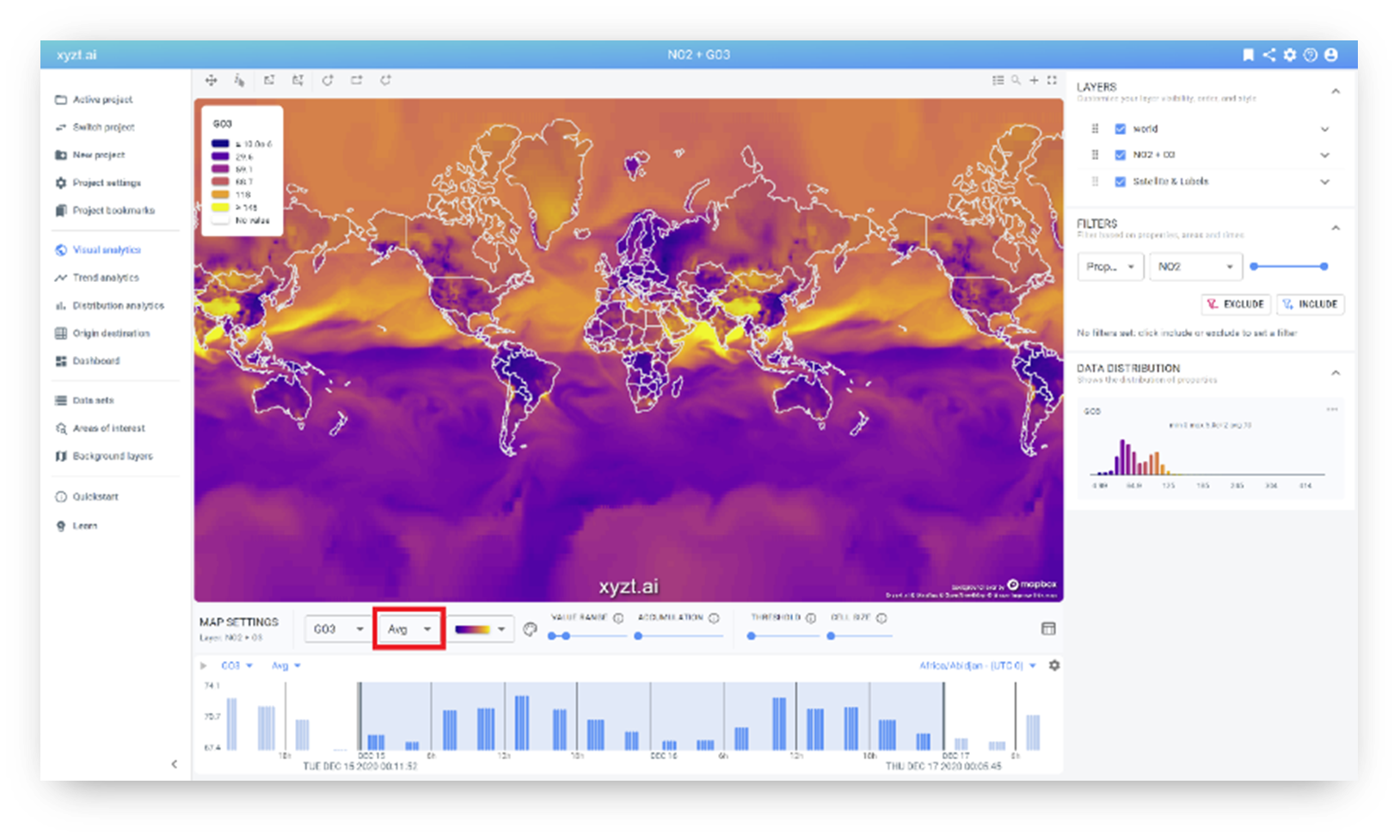
Task: Enter fullscreen map view
Action: (x=1052, y=80)
